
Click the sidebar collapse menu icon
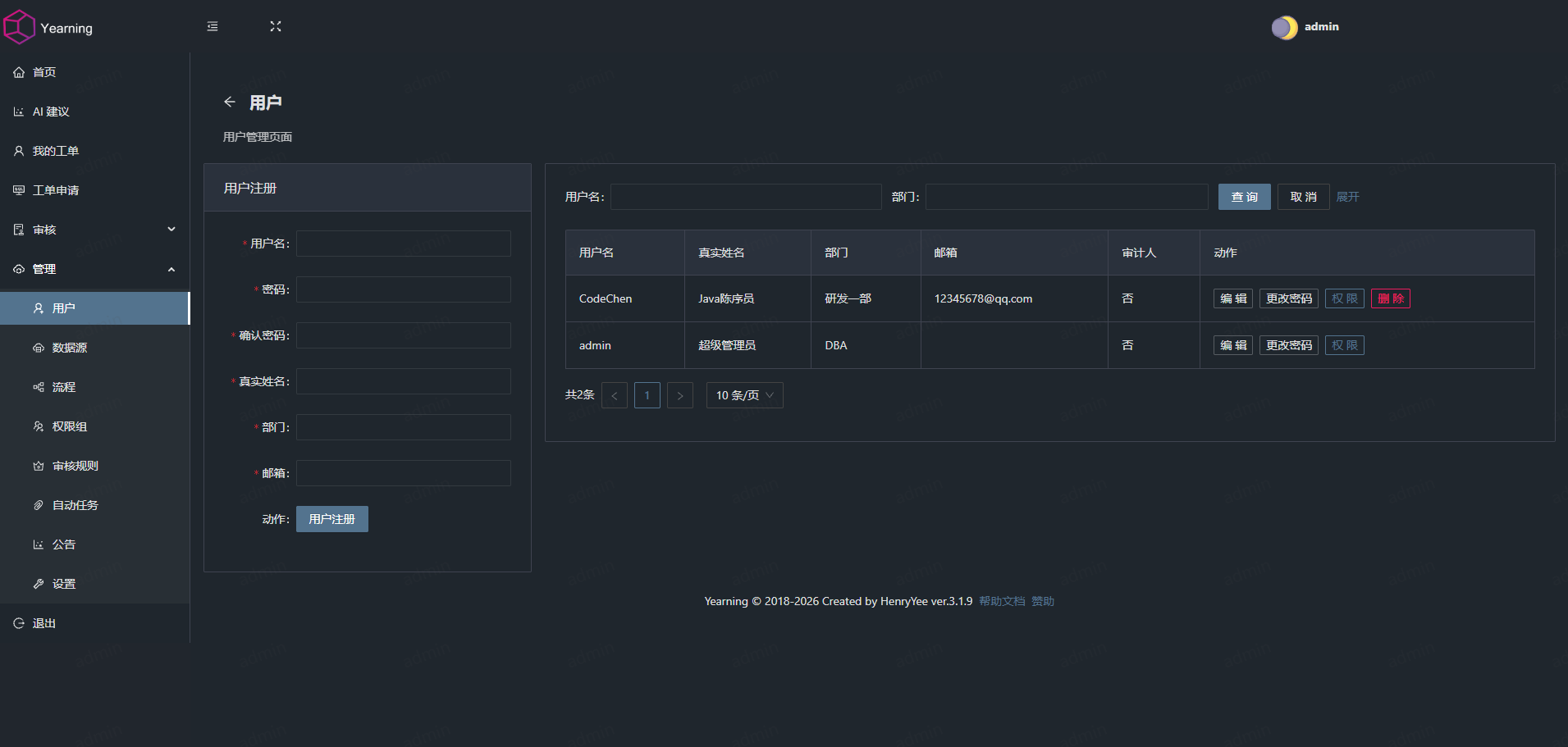click(213, 26)
